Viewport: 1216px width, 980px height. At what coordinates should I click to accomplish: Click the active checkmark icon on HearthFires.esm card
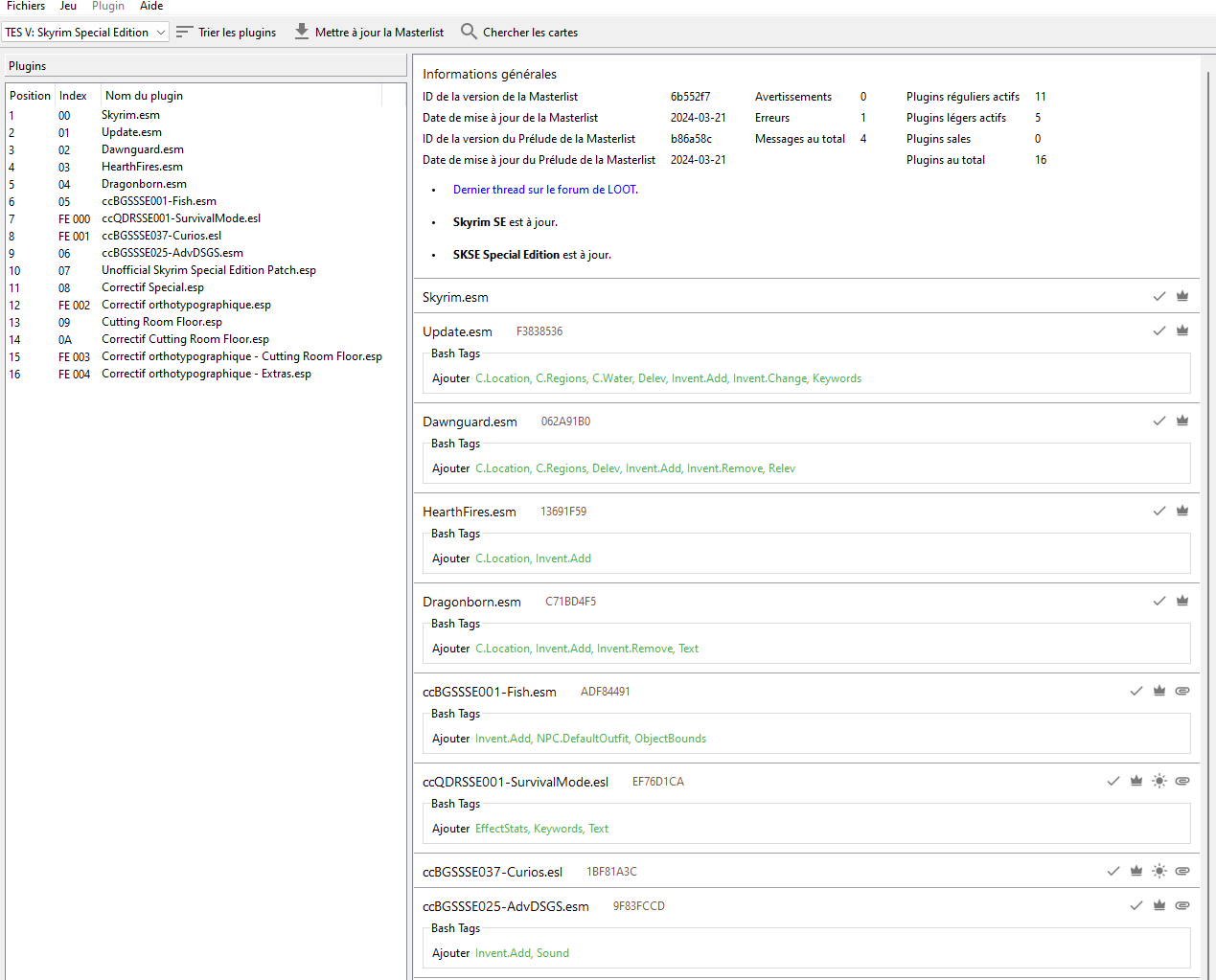[1159, 511]
